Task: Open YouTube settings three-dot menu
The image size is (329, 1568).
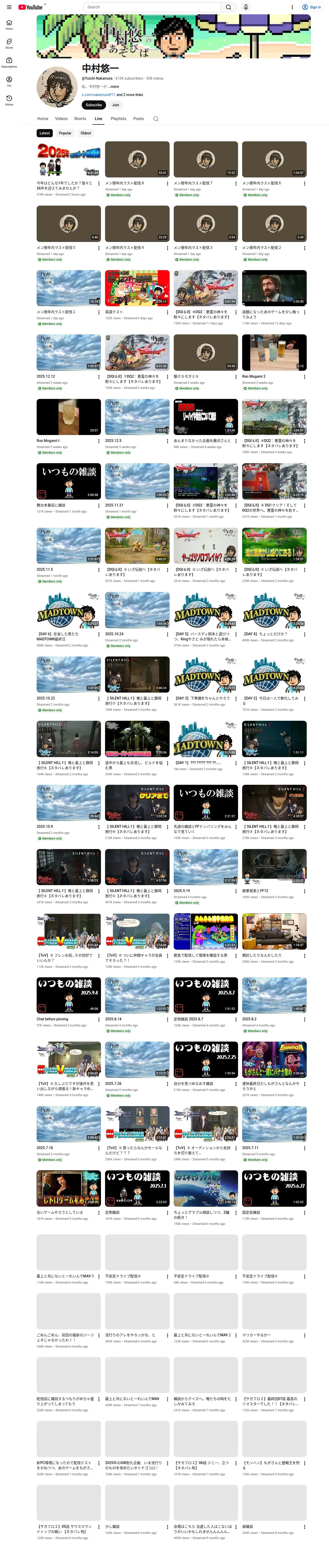Action: [x=292, y=7]
